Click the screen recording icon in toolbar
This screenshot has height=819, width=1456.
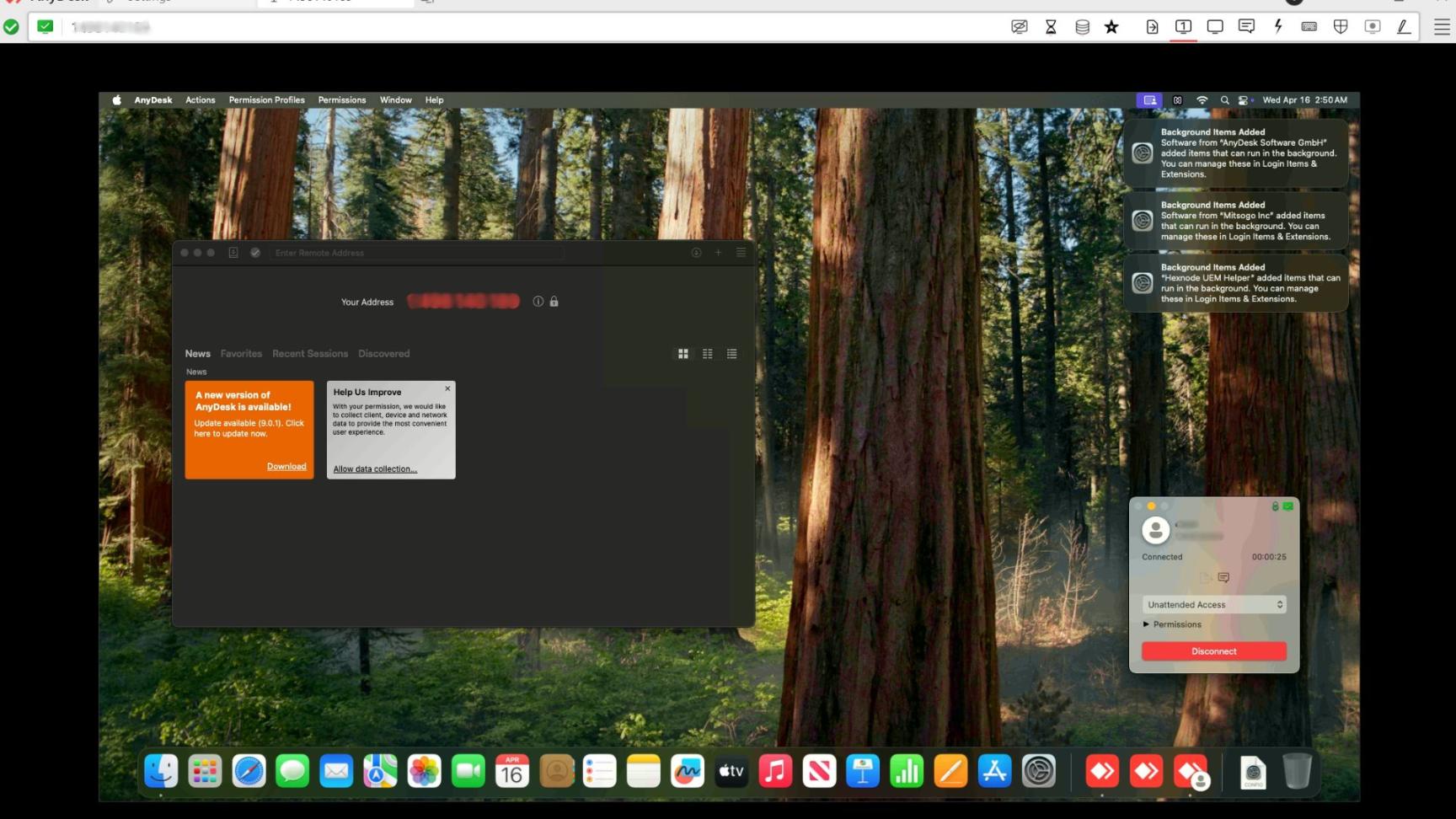coord(1373,27)
